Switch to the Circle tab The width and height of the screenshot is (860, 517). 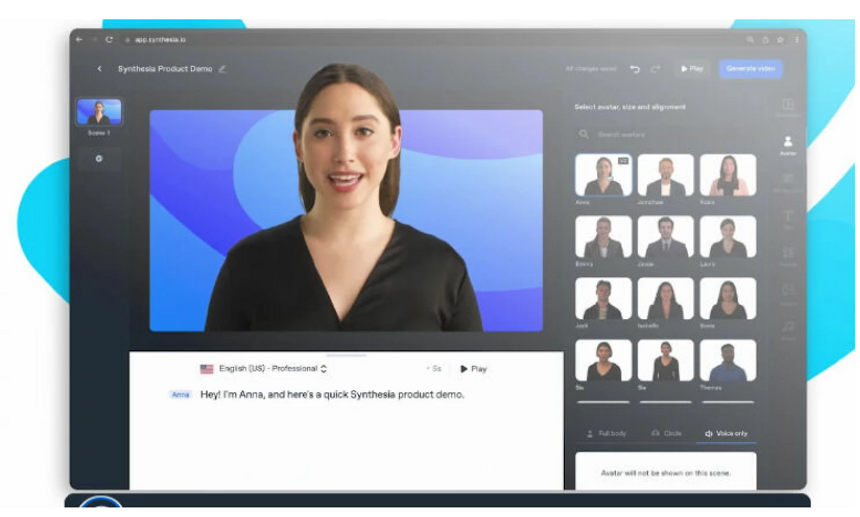[x=666, y=433]
